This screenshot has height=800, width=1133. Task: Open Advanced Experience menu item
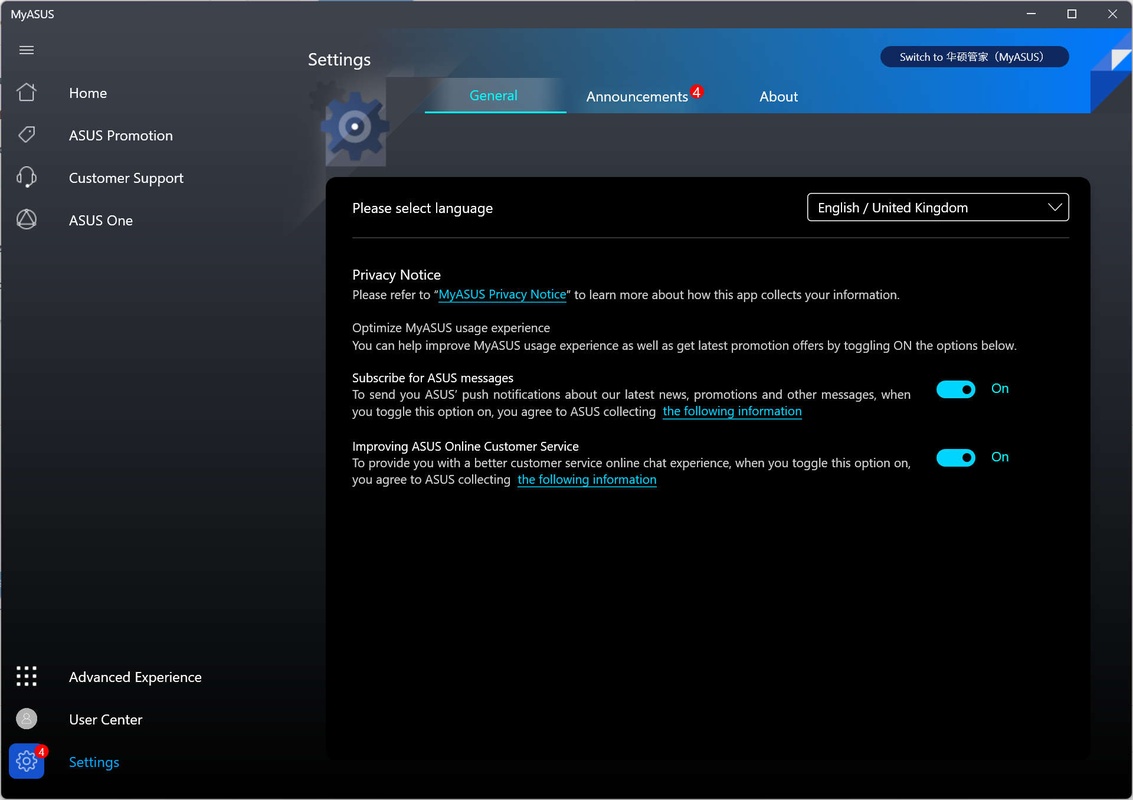(135, 677)
